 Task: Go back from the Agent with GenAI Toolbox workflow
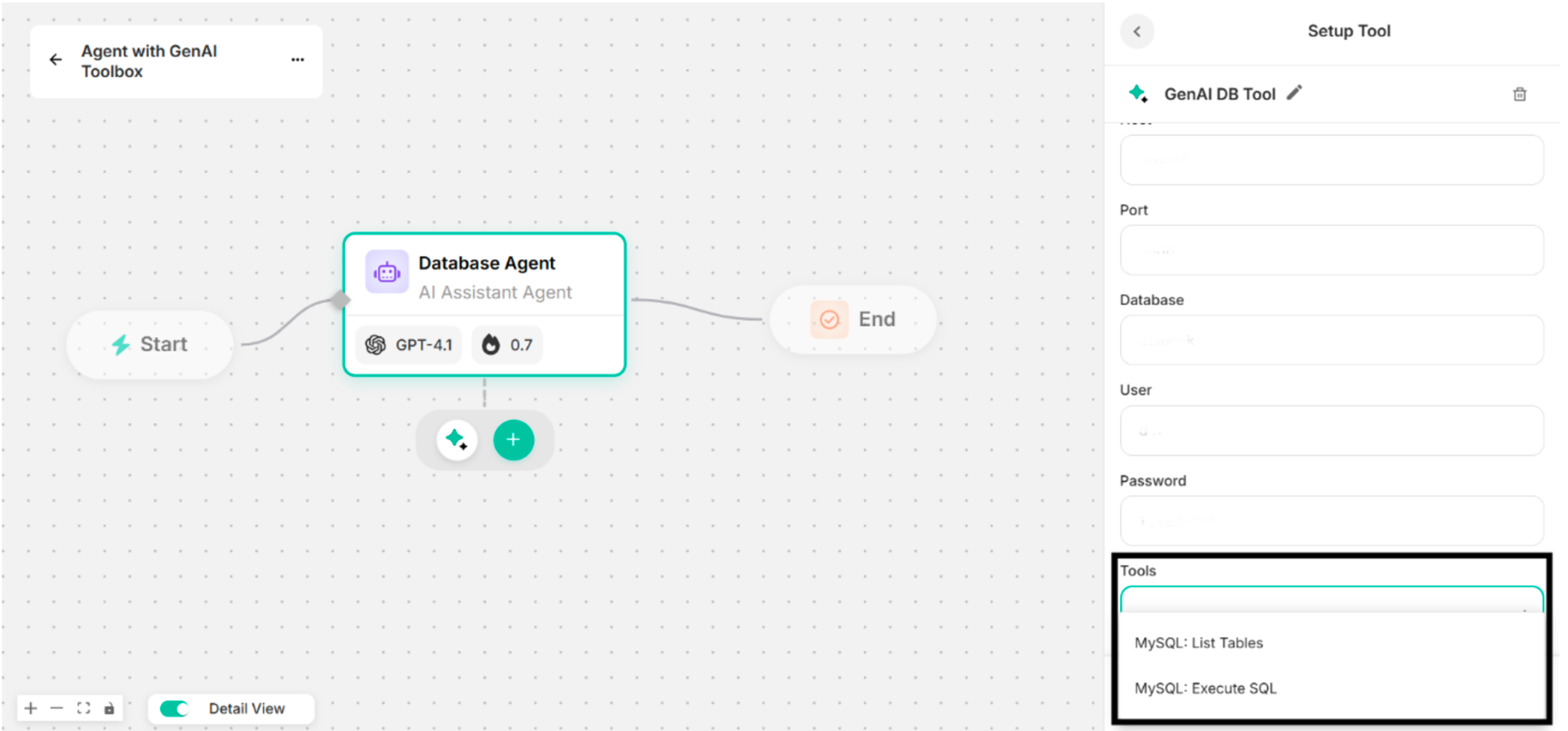[55, 60]
